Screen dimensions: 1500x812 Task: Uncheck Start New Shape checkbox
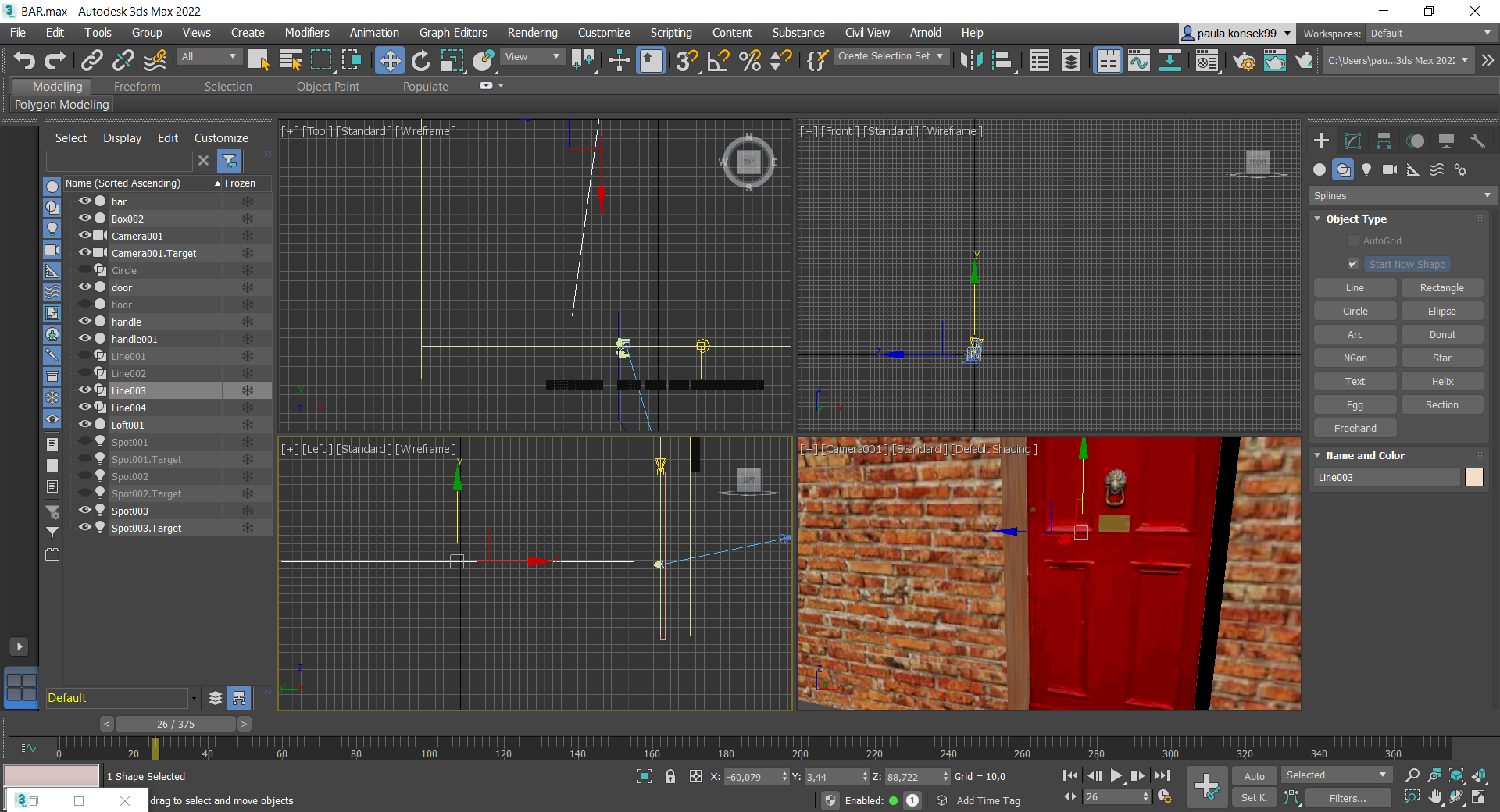click(x=1353, y=265)
